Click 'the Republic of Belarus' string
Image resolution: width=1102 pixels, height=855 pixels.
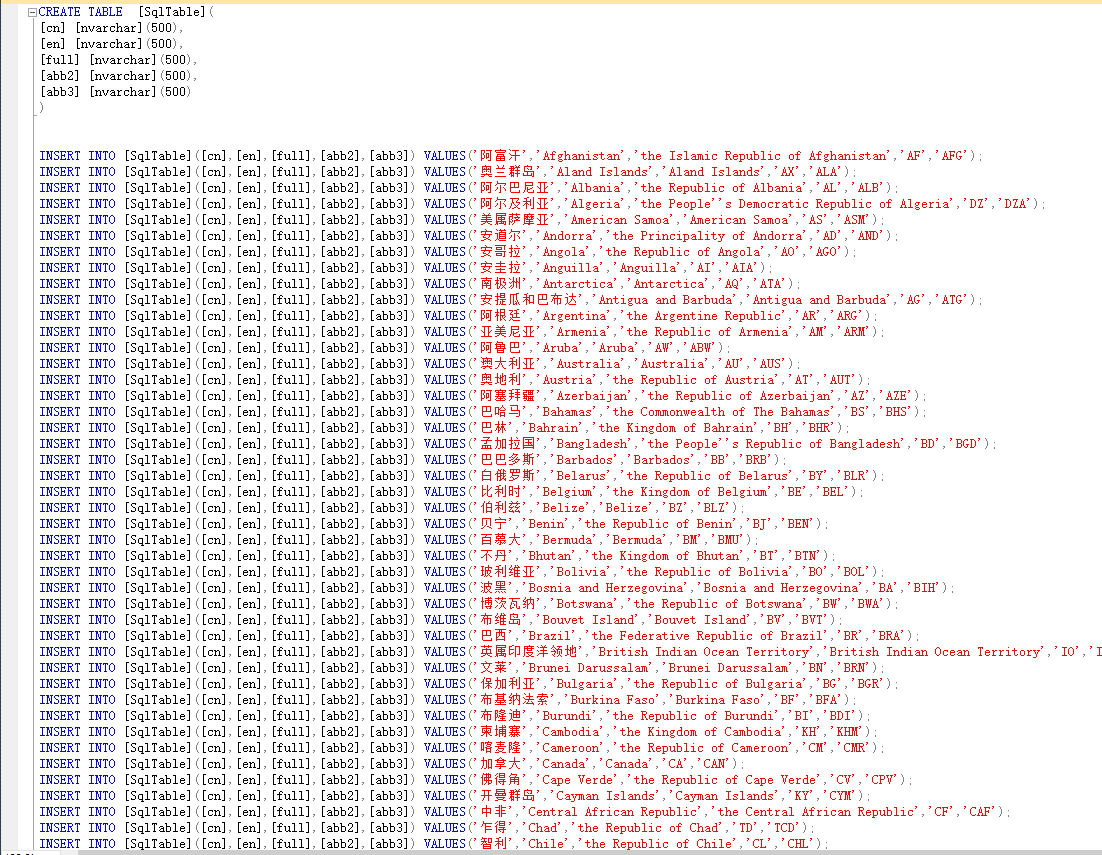tap(707, 476)
